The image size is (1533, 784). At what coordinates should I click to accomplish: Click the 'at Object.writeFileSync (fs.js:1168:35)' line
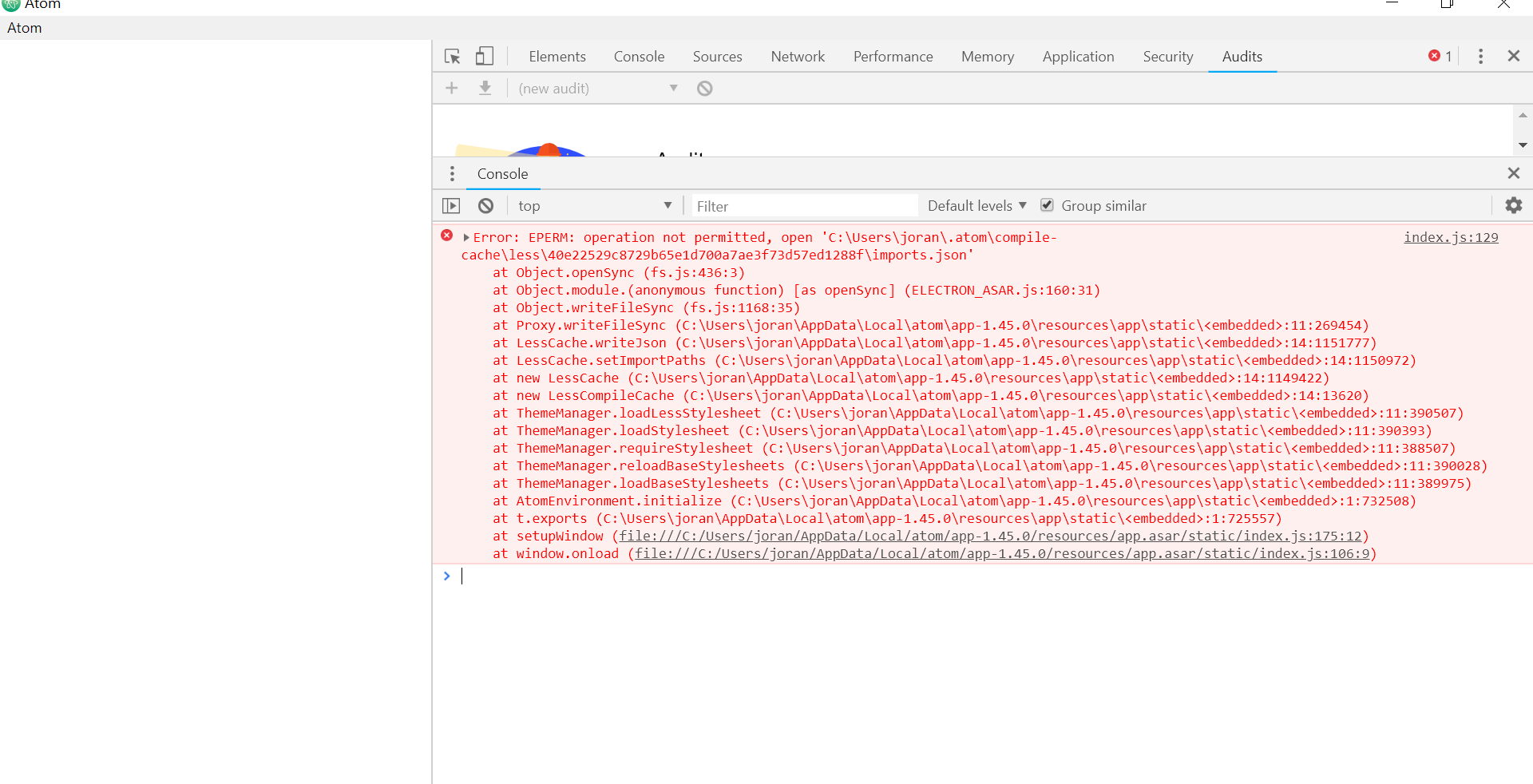[646, 308]
